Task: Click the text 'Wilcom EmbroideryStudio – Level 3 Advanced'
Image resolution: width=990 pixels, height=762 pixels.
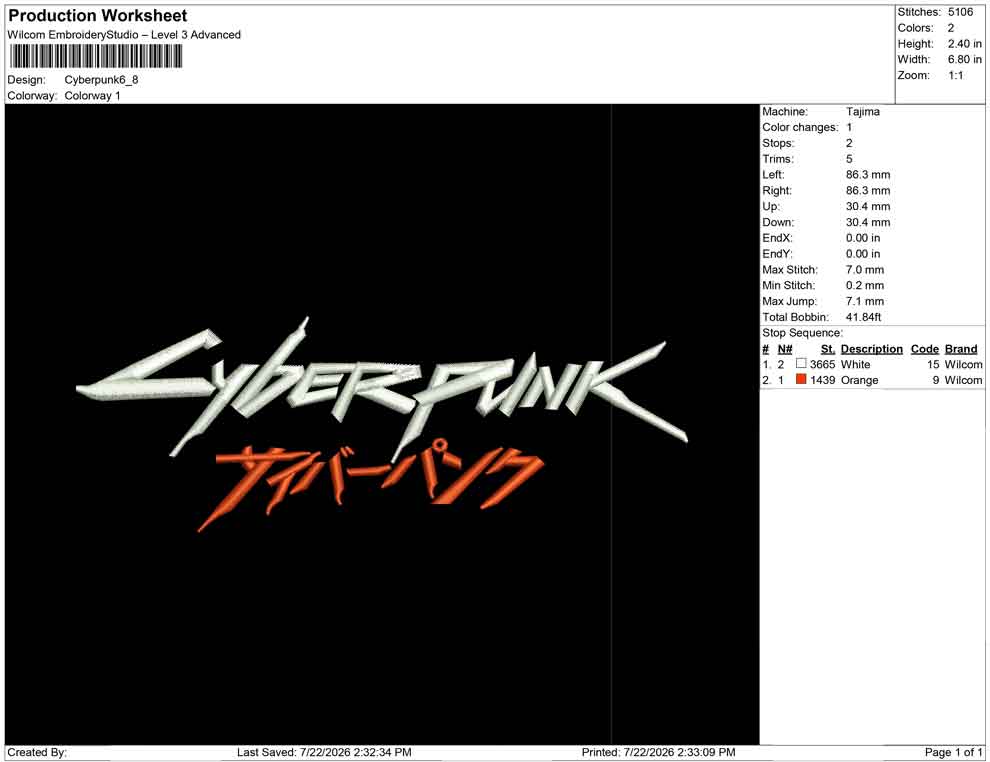Action: 124,35
